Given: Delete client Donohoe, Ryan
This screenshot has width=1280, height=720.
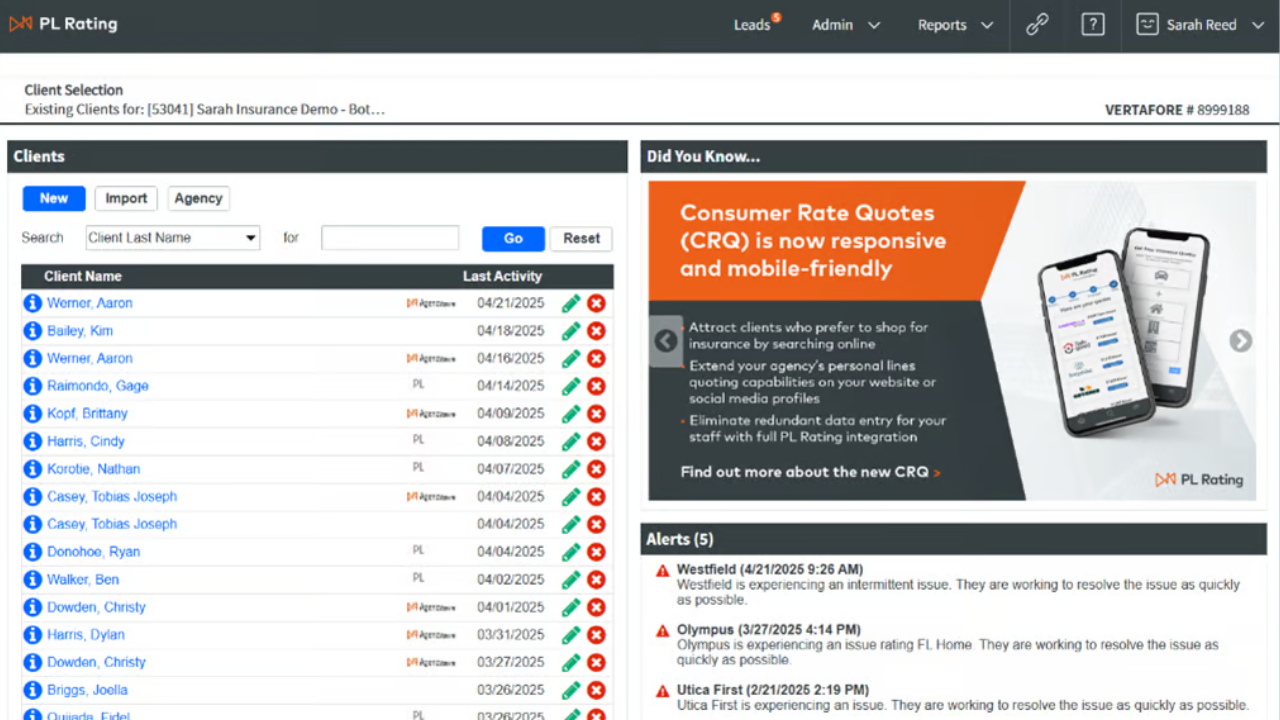Looking at the screenshot, I should pyautogui.click(x=596, y=552).
